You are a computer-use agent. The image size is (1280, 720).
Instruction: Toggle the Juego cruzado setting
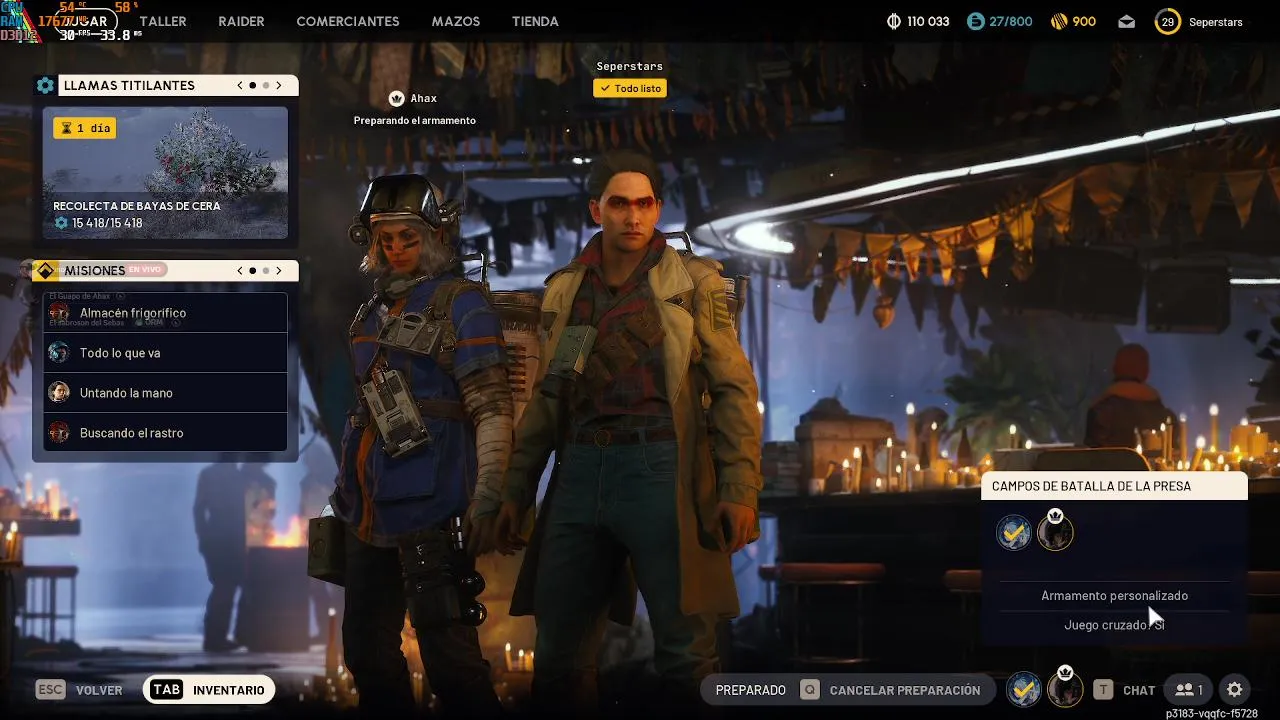(x=1114, y=624)
